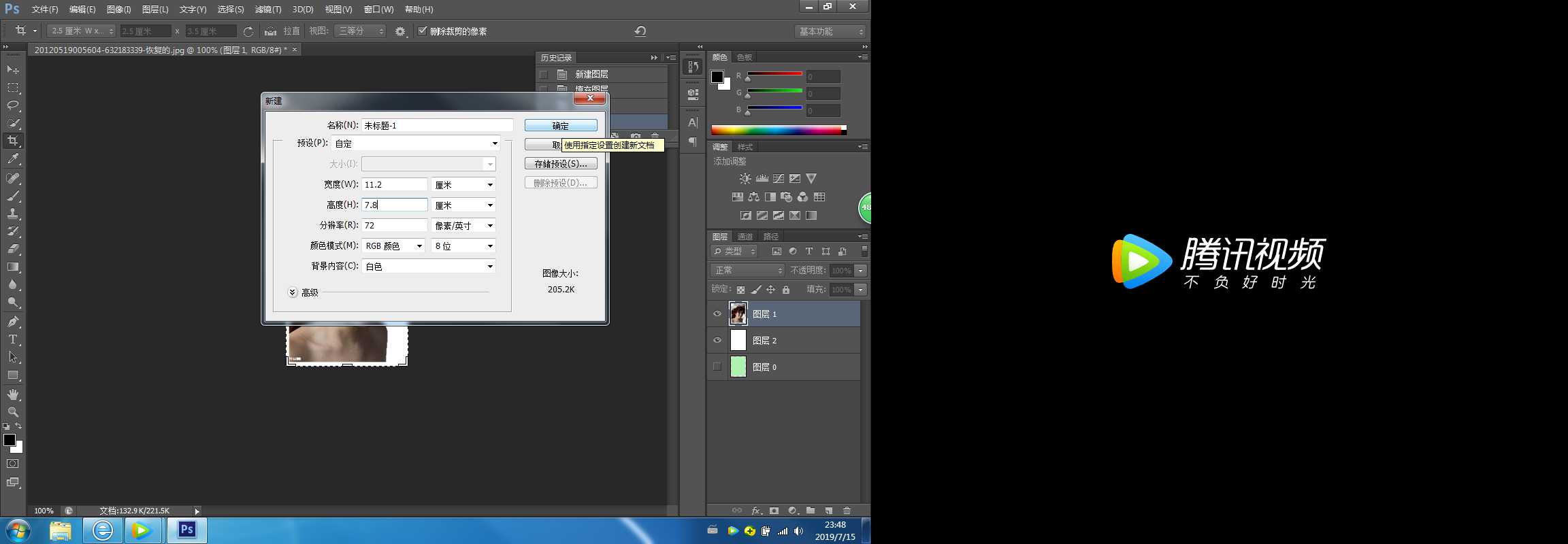Add Levels adjustment icon
Image resolution: width=1568 pixels, height=544 pixels.
coord(762,179)
